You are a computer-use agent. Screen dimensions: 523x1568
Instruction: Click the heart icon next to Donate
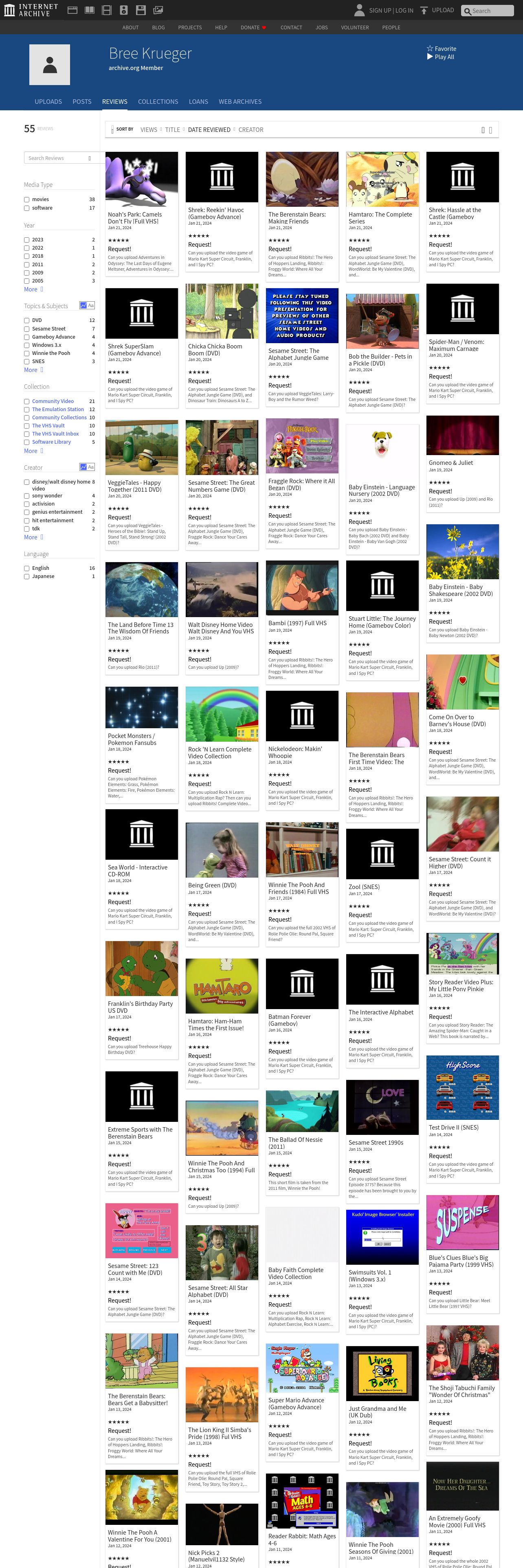264,27
